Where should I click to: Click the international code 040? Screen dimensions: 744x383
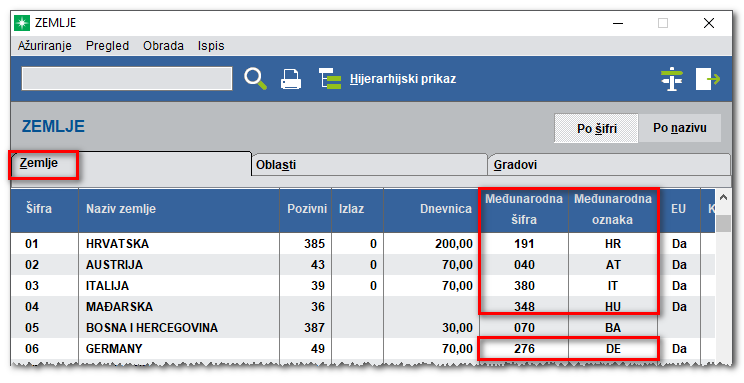524,265
